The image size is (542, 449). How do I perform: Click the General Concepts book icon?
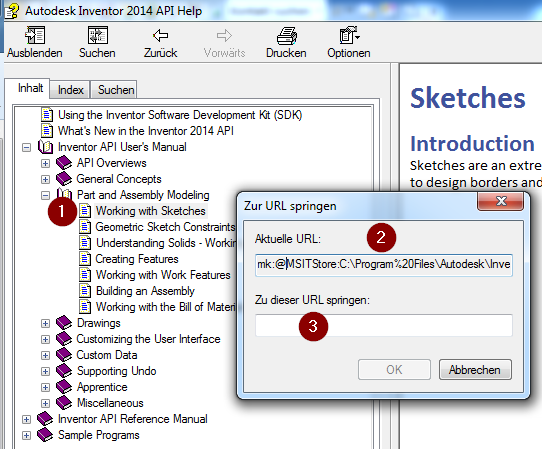tap(64, 179)
